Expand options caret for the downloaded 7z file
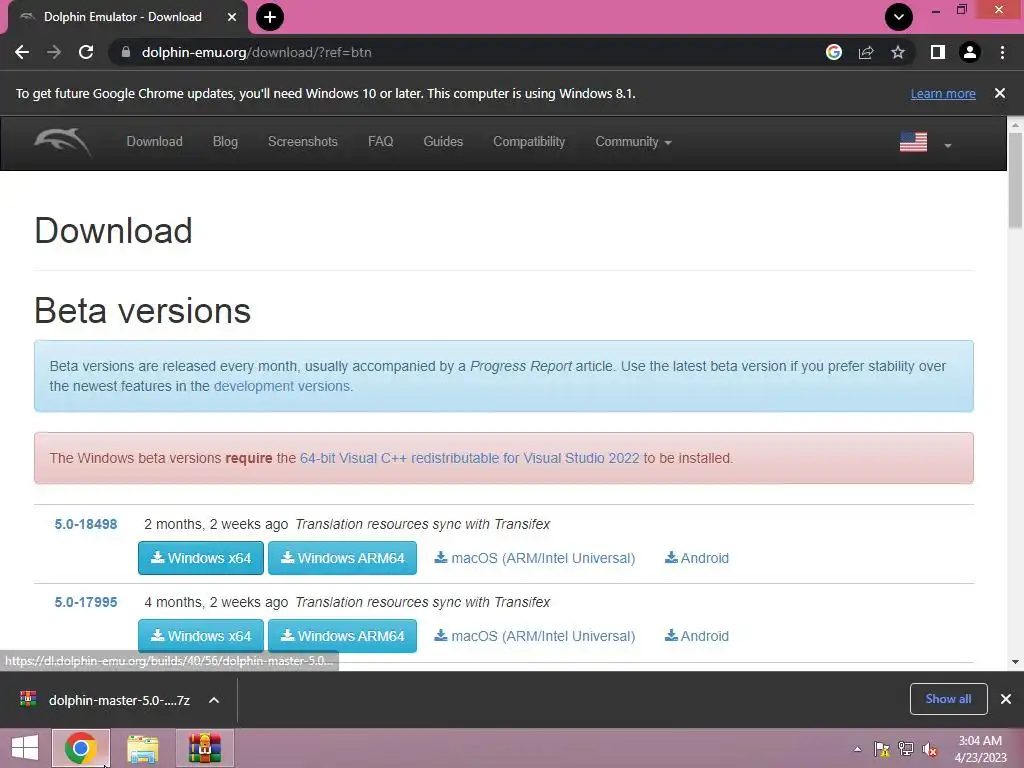 point(214,700)
